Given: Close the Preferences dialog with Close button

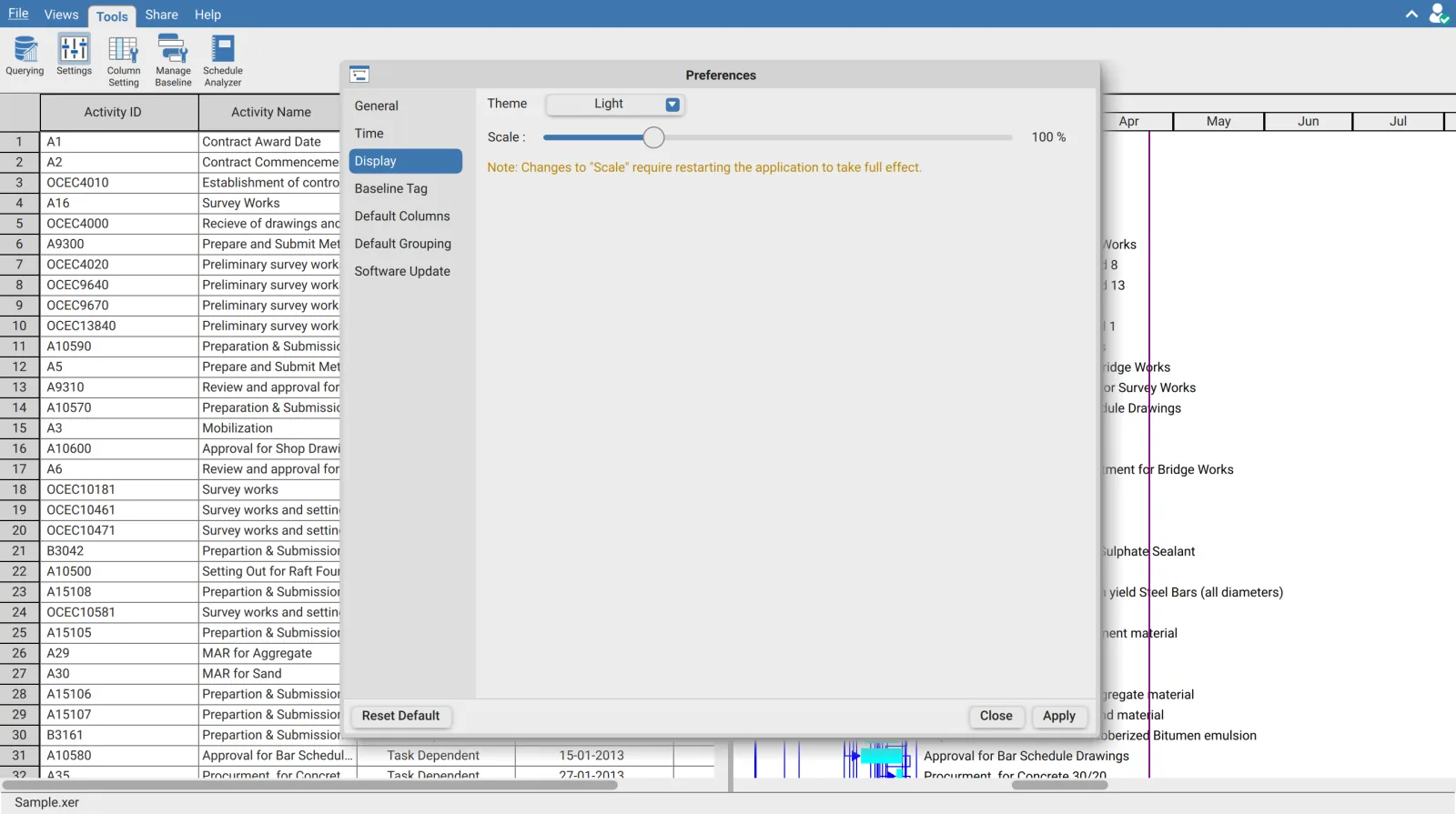Looking at the screenshot, I should (x=996, y=716).
